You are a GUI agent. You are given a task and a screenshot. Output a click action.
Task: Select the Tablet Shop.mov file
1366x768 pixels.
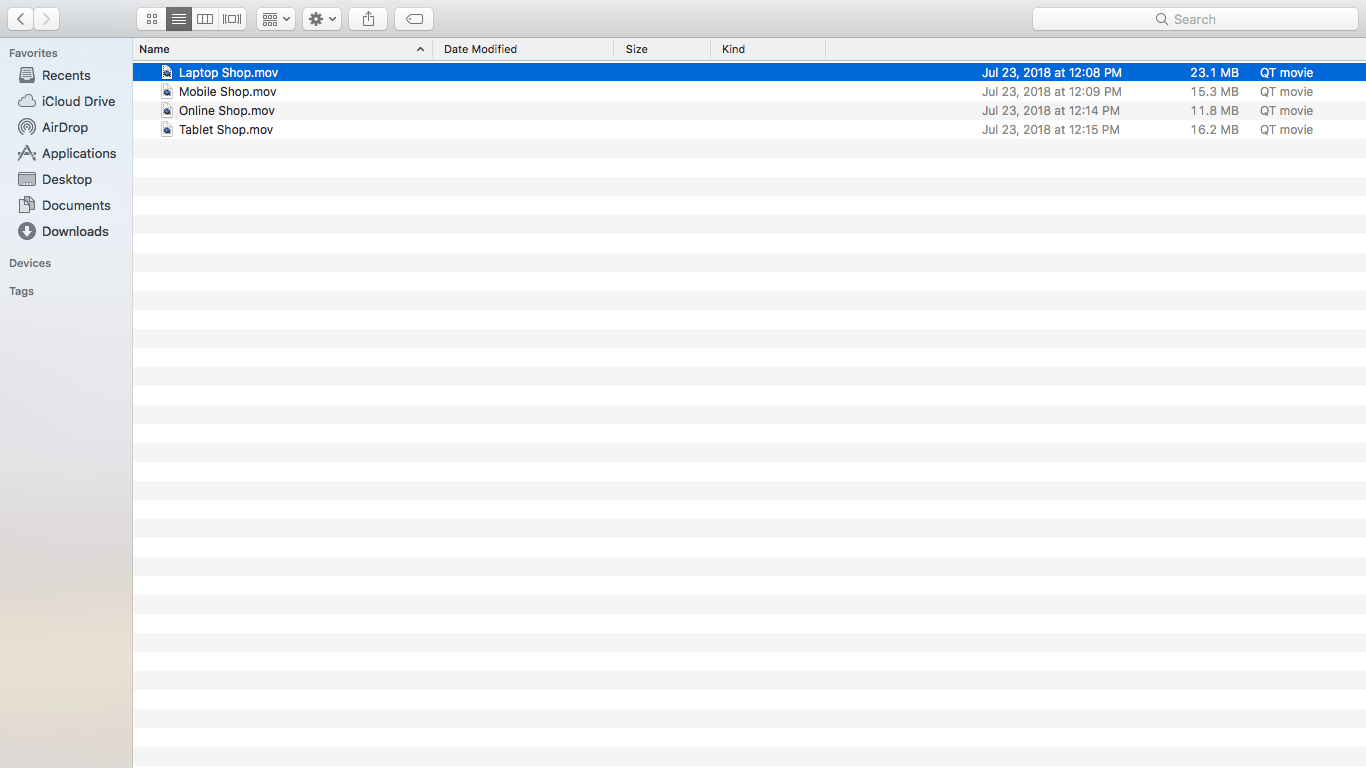point(749,129)
